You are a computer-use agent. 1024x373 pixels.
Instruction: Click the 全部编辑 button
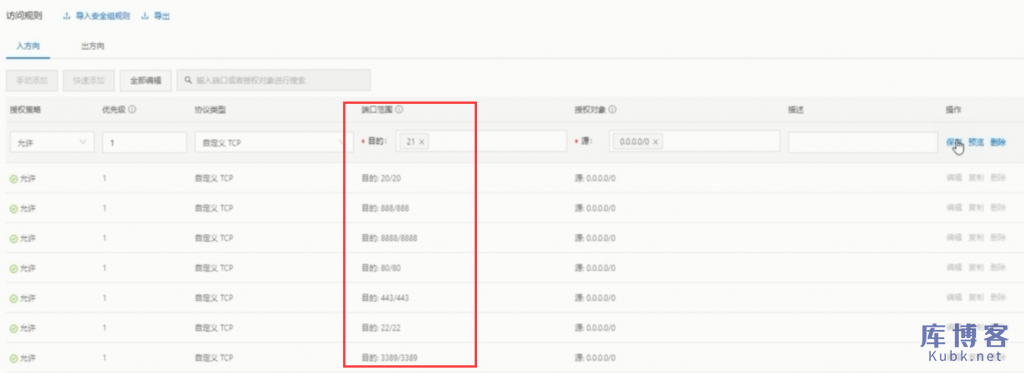coord(146,80)
